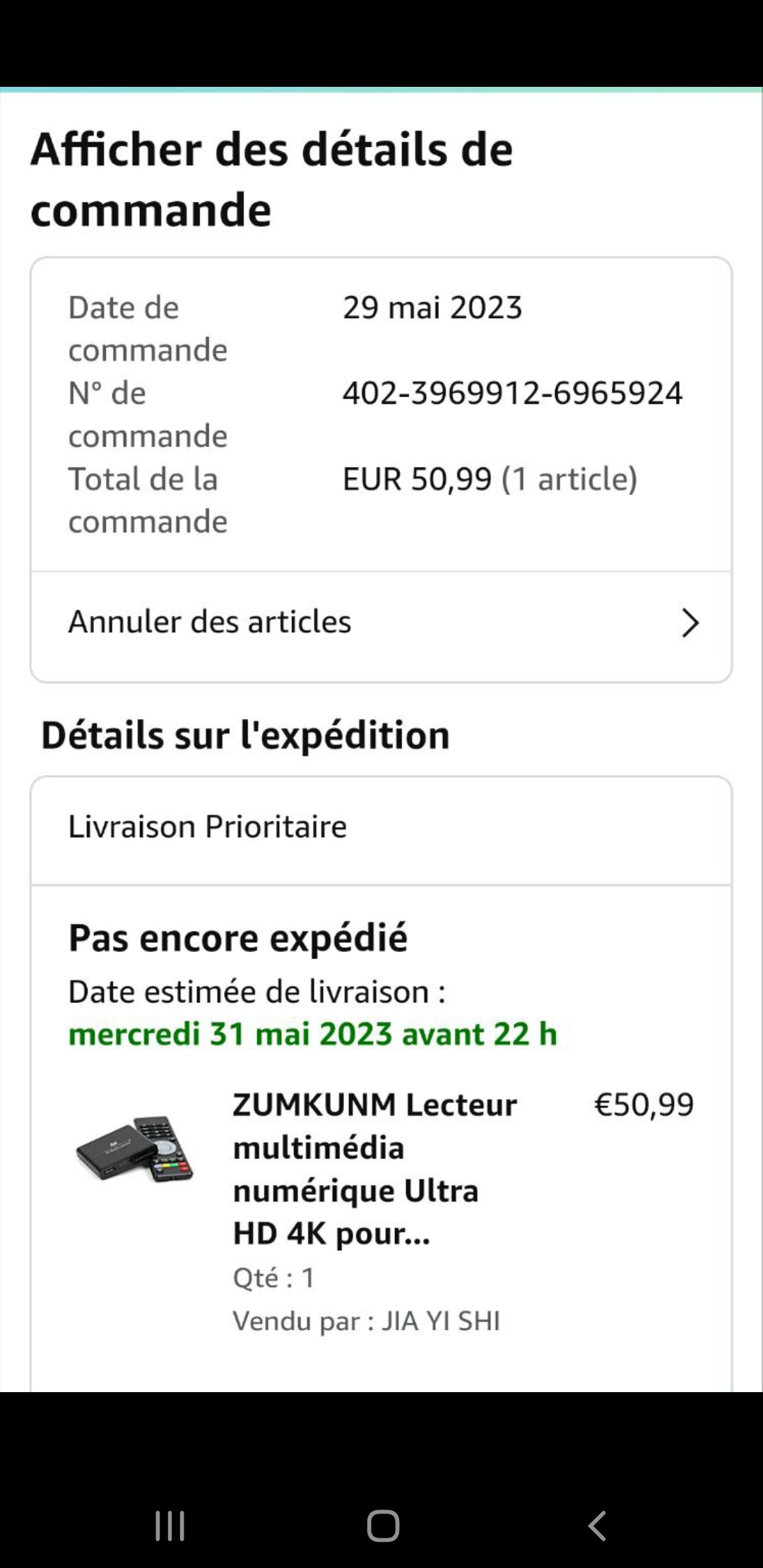Open the ZUMKUNM Lecteur multimédia product title

(374, 1169)
